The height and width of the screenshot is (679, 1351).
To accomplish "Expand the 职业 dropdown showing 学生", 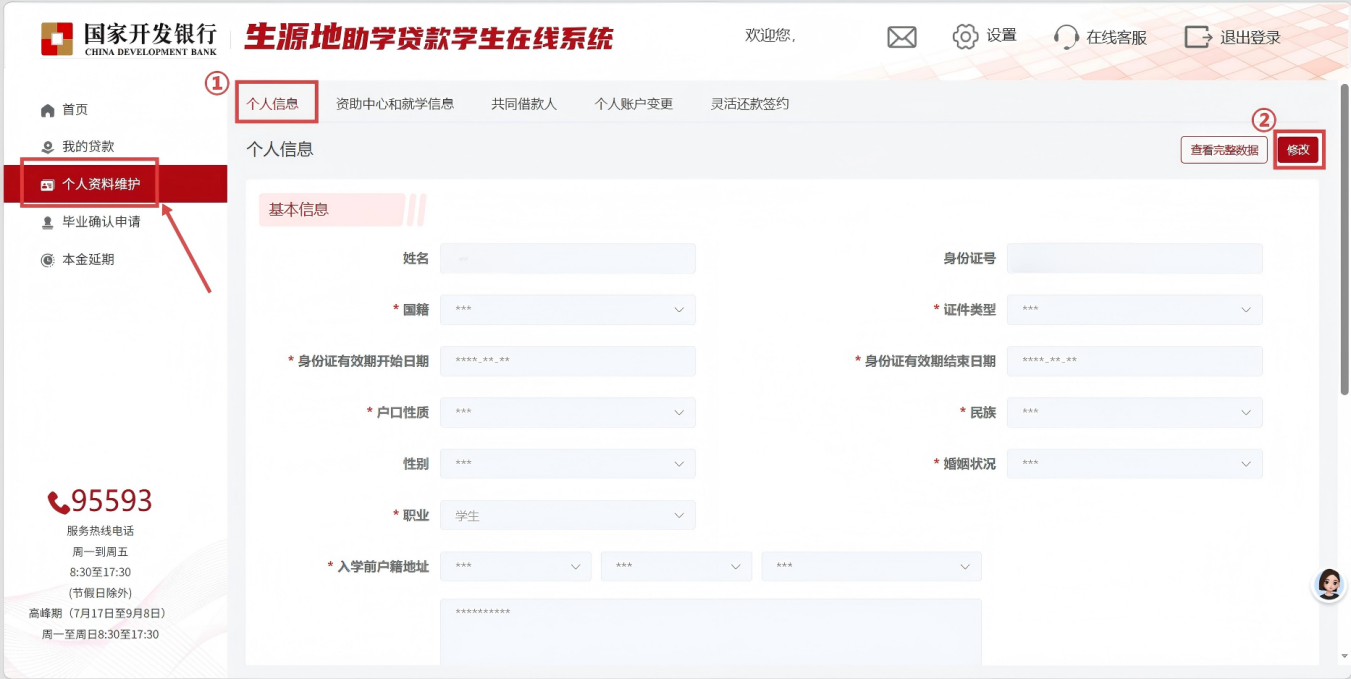I will pos(568,516).
